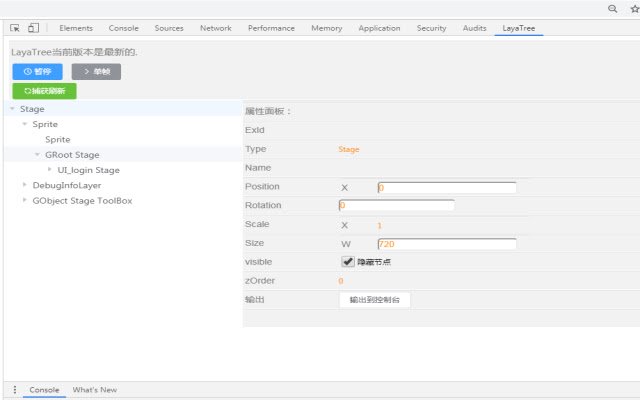Activate the inspect element picker icon
The height and width of the screenshot is (400, 640).
[x=15, y=28]
